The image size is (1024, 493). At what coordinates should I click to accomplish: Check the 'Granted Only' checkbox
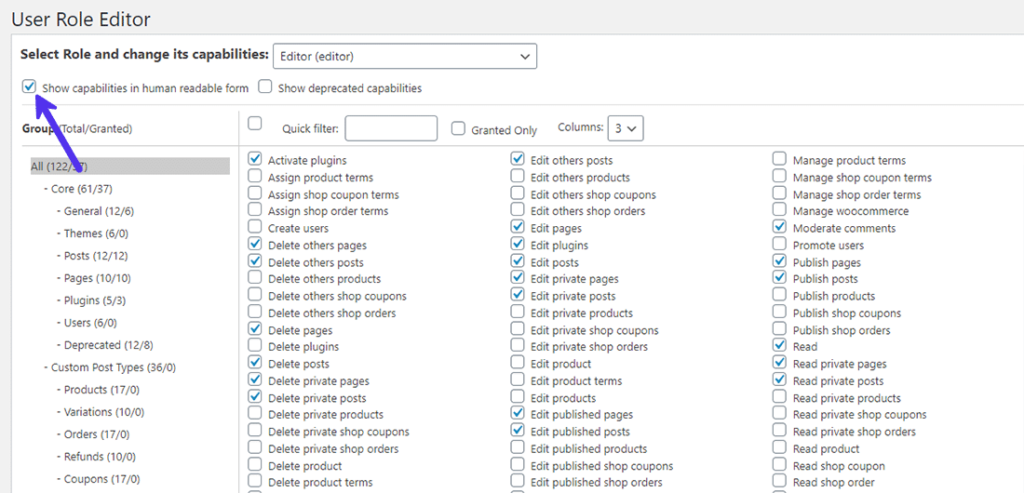point(459,129)
